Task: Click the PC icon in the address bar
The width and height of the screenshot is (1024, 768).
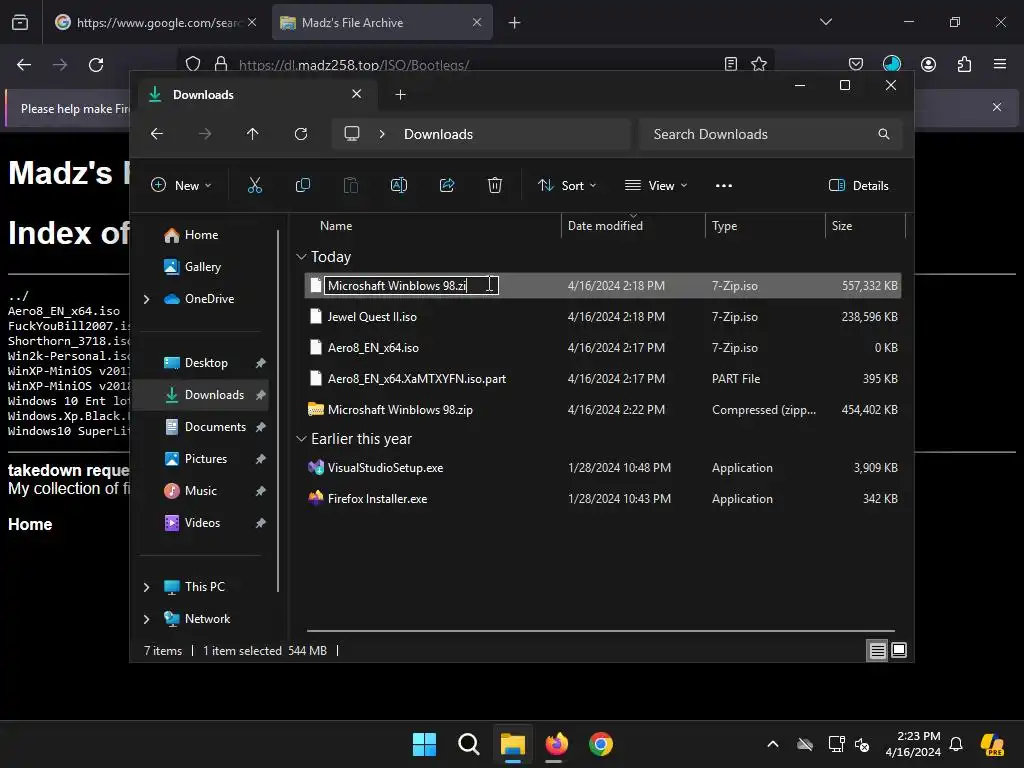Action: tap(352, 134)
